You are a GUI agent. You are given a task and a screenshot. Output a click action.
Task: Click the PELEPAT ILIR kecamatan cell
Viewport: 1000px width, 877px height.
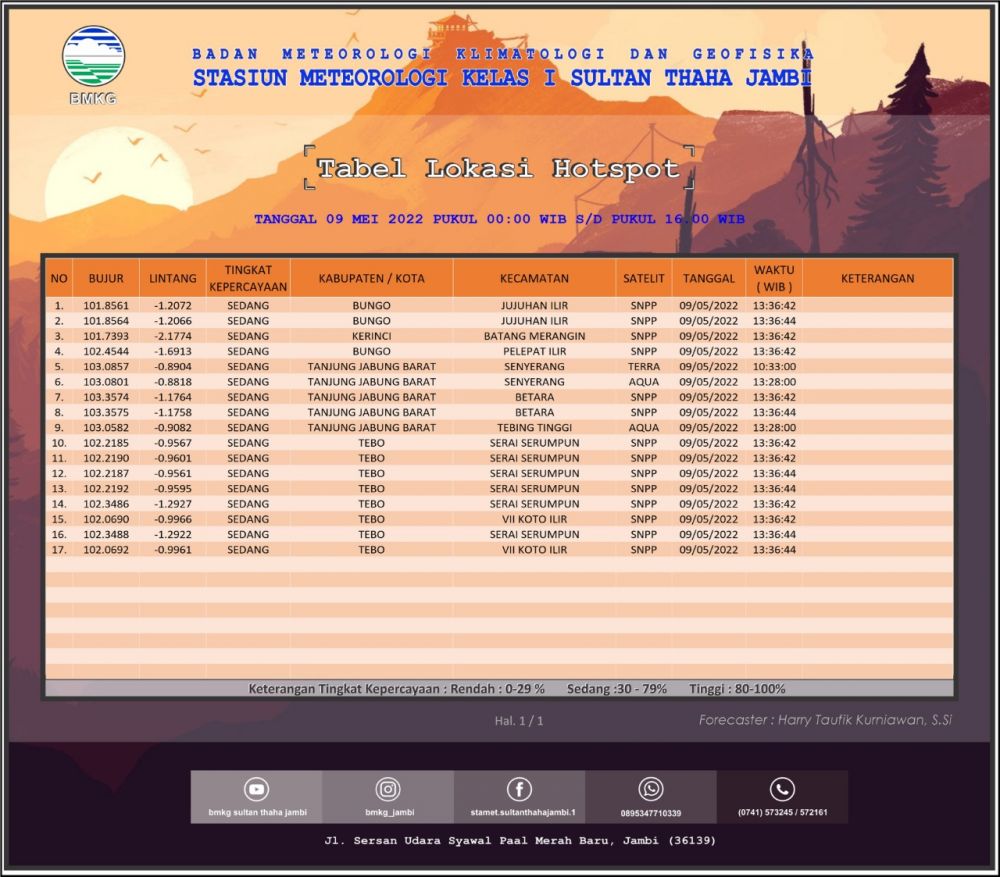(x=534, y=351)
